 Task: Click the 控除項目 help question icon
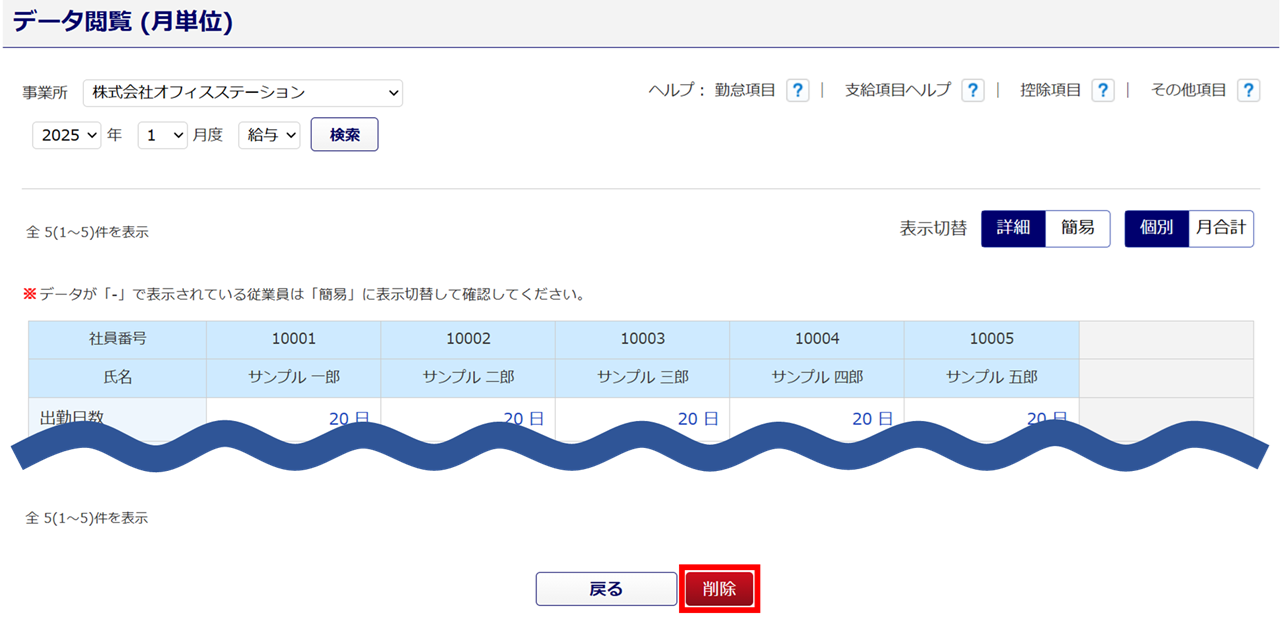coord(1102,91)
